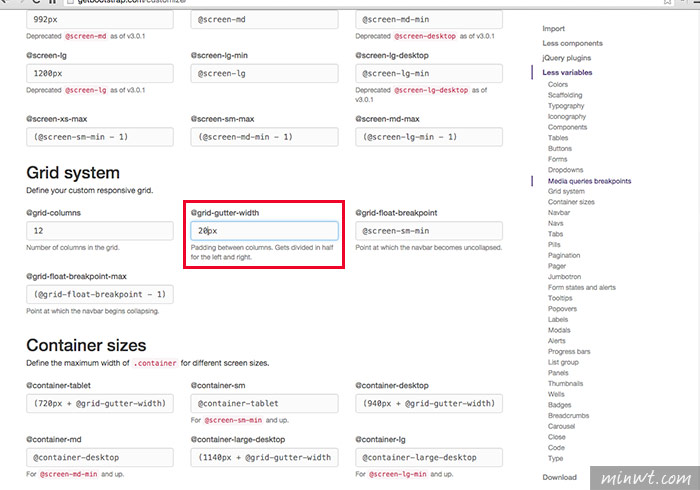Open Labels sidebar link
Viewport: 700px width, 490px height.
[558, 320]
